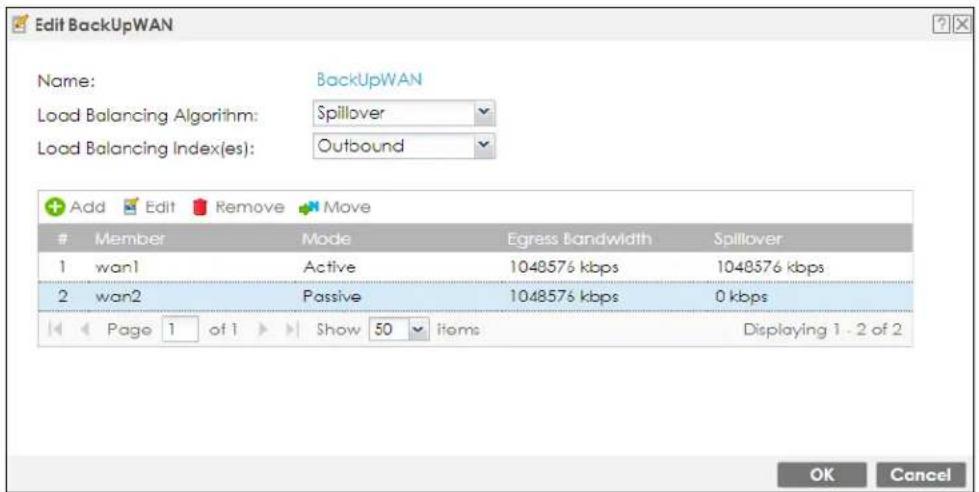Click the BackUpWAN name value

(369, 80)
